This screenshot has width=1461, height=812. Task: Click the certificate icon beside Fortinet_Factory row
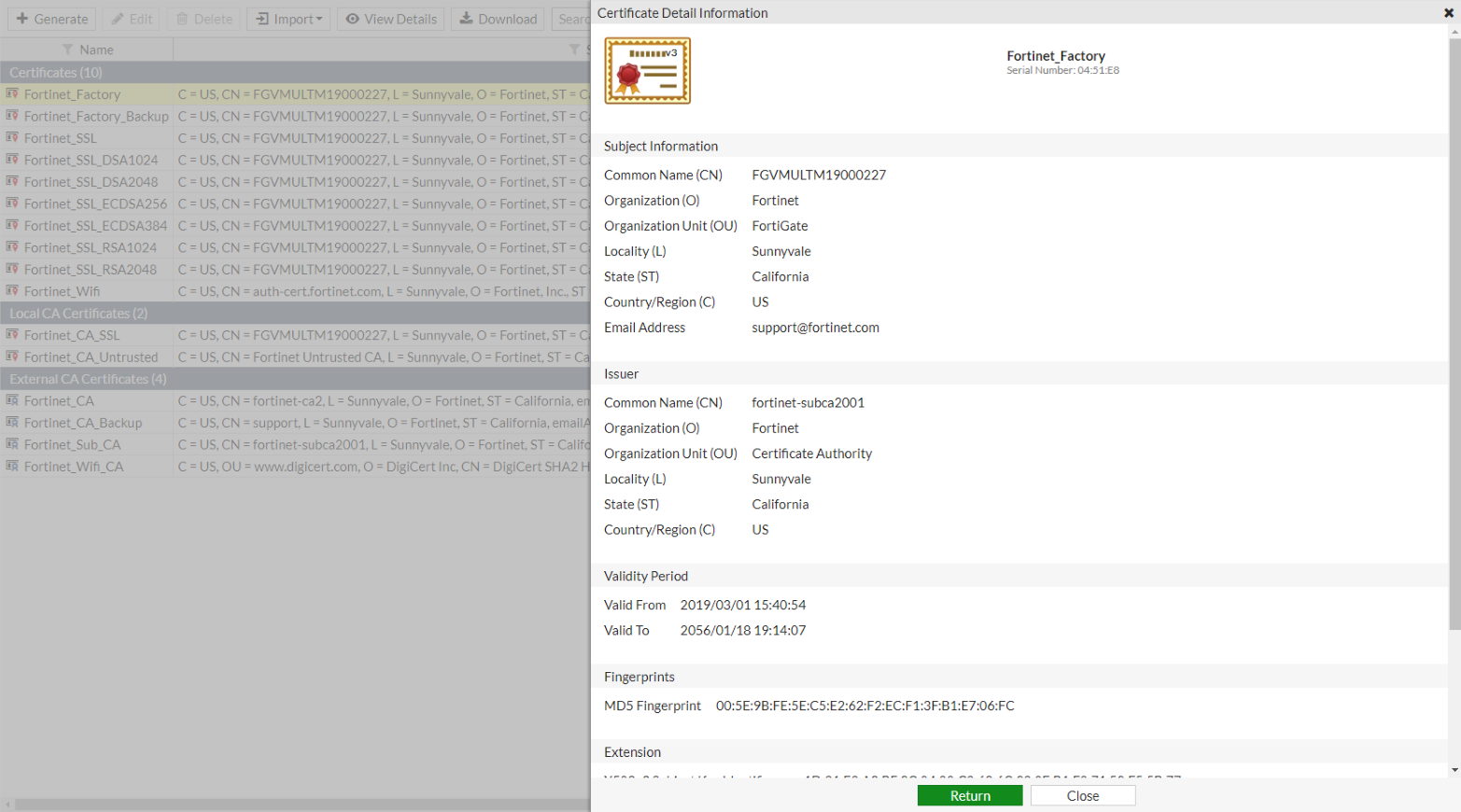12,93
